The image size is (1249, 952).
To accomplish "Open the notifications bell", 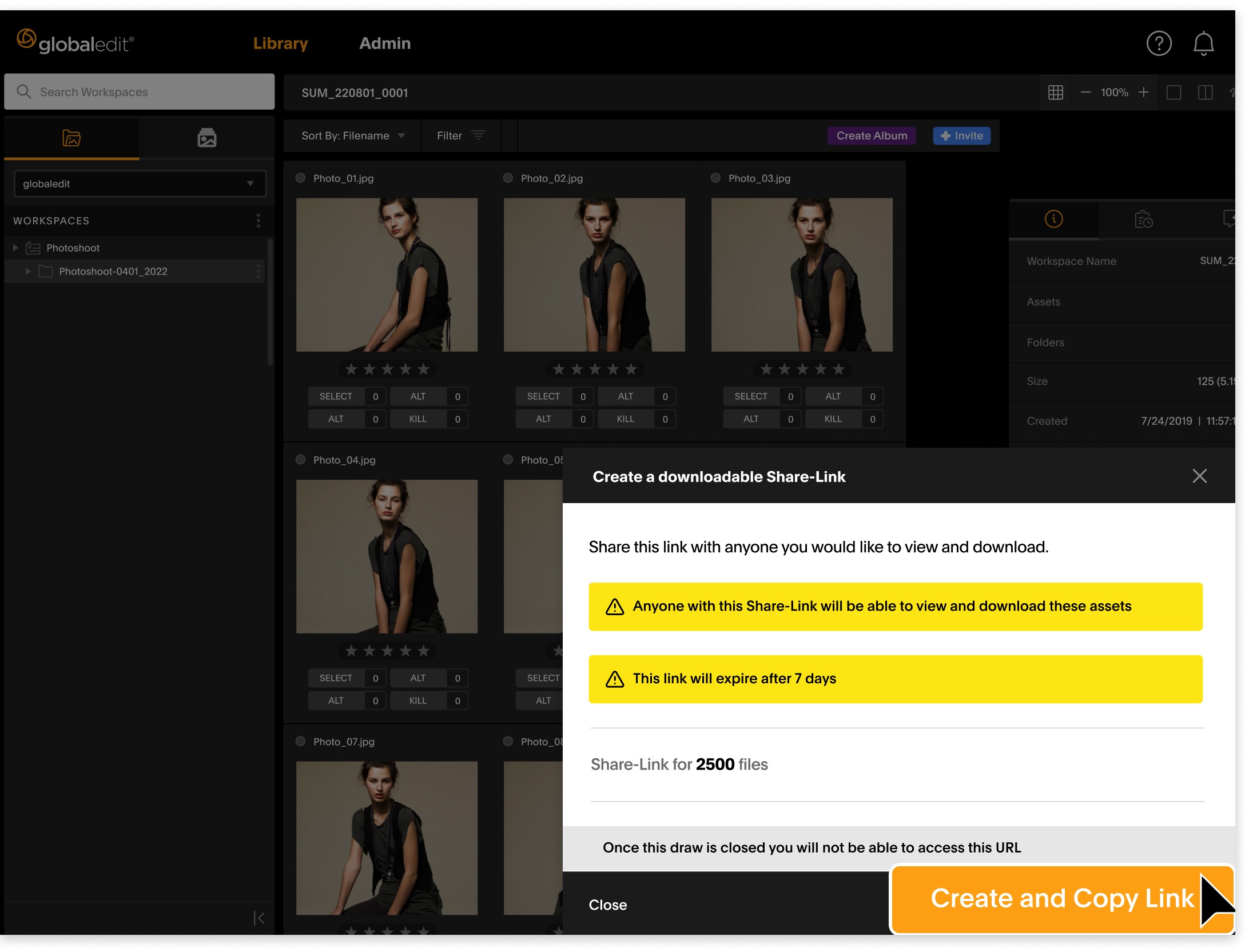I will point(1203,43).
